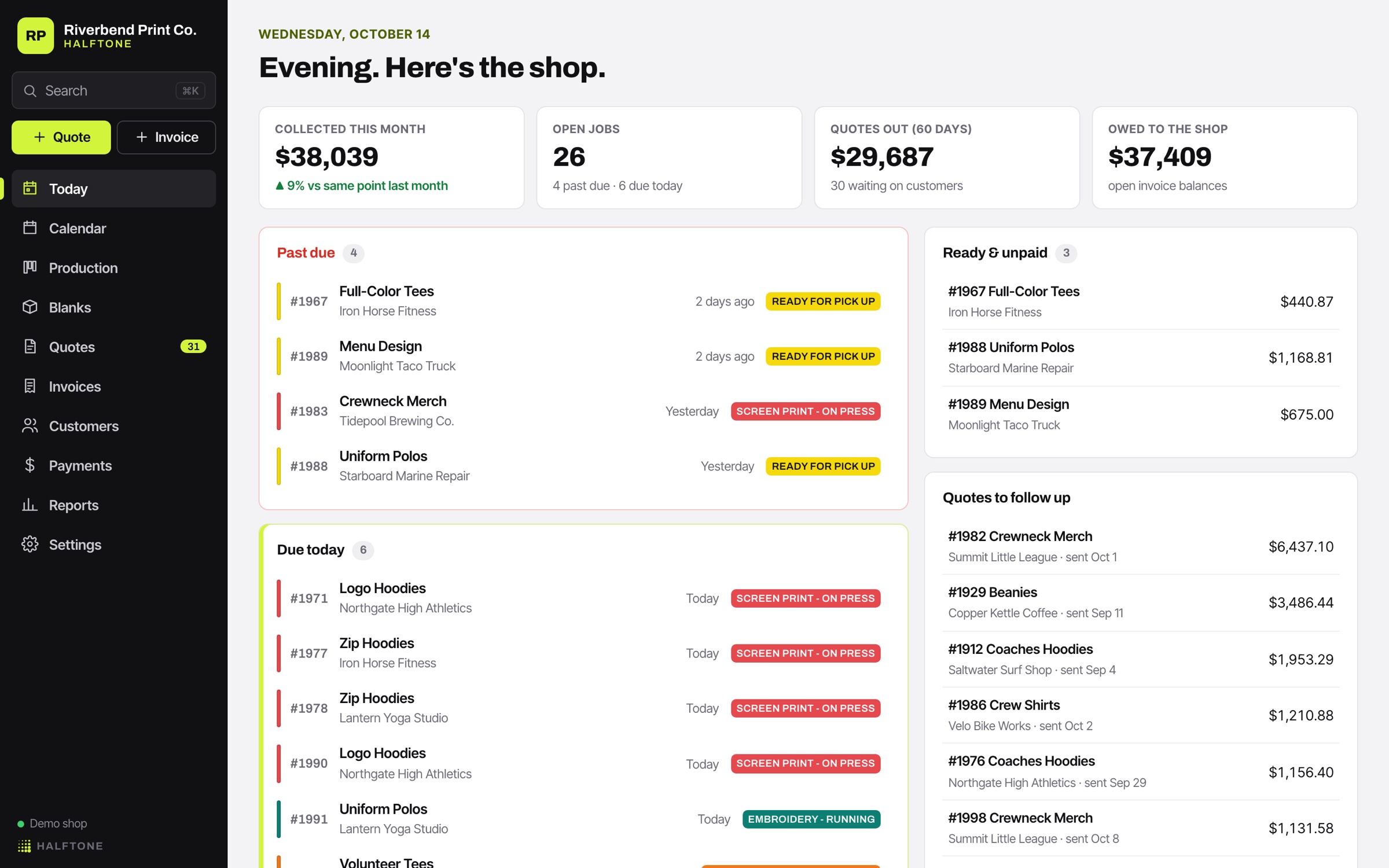
Task: Click the Payments dollar icon
Action: [x=30, y=465]
